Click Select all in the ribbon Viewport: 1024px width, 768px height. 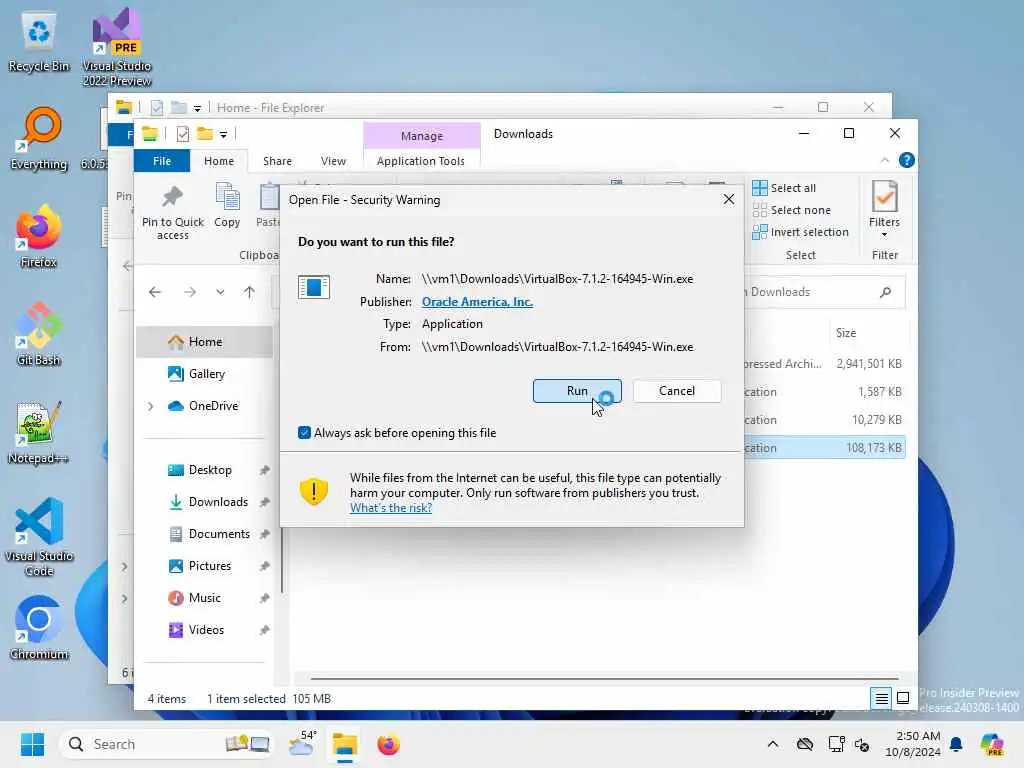click(785, 188)
